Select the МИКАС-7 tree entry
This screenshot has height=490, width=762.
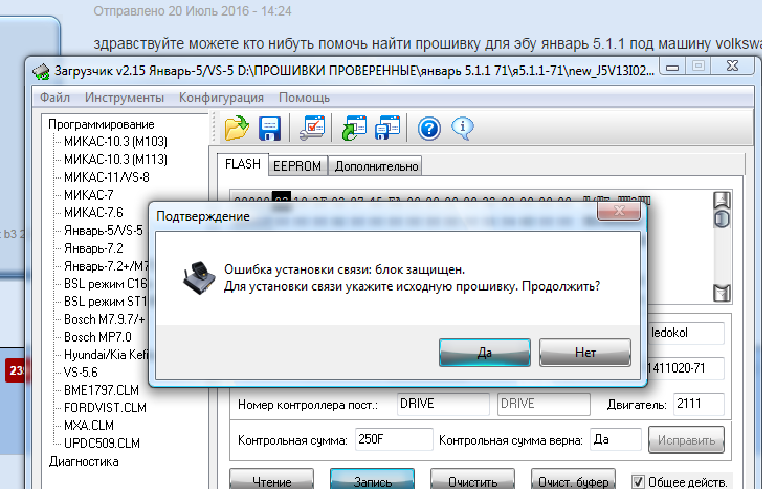(88, 195)
